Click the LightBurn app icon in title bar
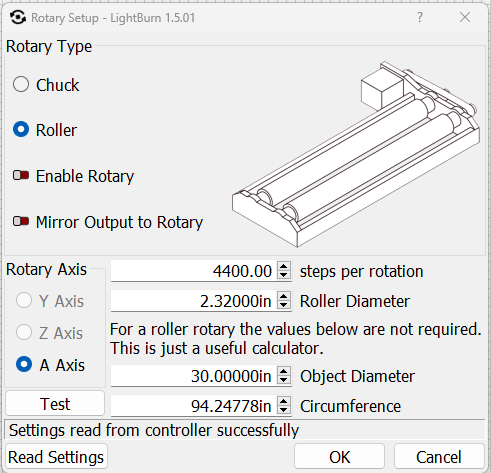This screenshot has height=473, width=491. 18,17
